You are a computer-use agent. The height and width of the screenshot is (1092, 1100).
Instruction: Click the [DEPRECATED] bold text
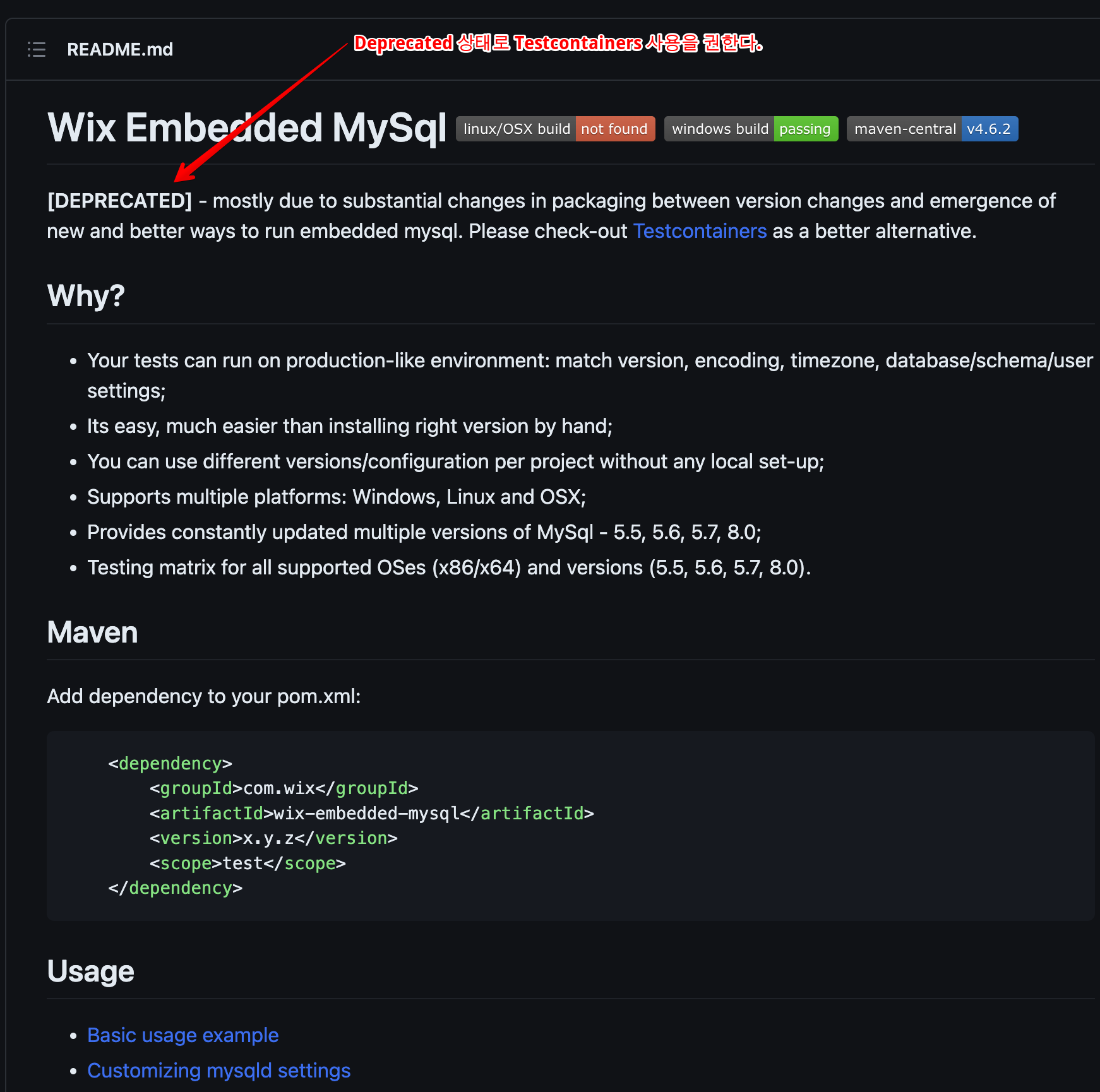(119, 201)
